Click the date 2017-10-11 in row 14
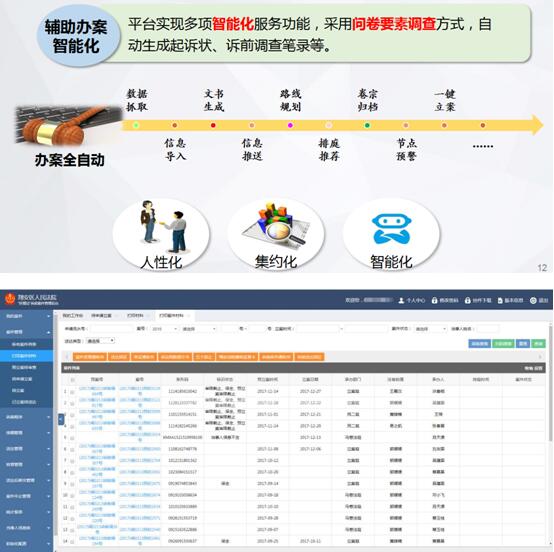The width and height of the screenshot is (554, 552). (310, 541)
